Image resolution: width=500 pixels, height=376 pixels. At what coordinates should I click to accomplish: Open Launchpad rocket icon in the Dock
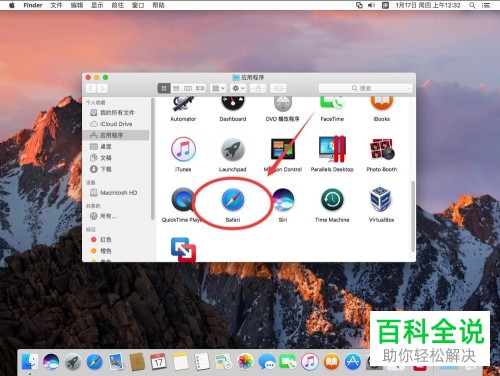point(73,362)
